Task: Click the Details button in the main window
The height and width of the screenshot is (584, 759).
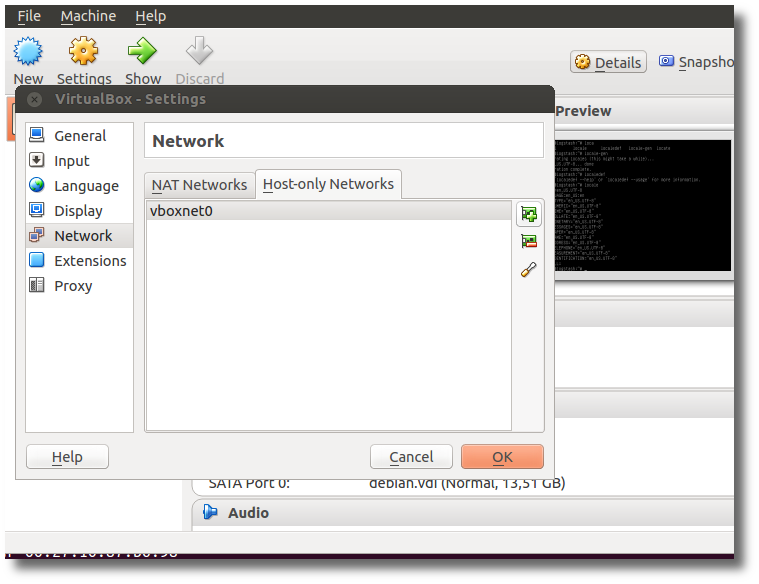Action: 608,62
